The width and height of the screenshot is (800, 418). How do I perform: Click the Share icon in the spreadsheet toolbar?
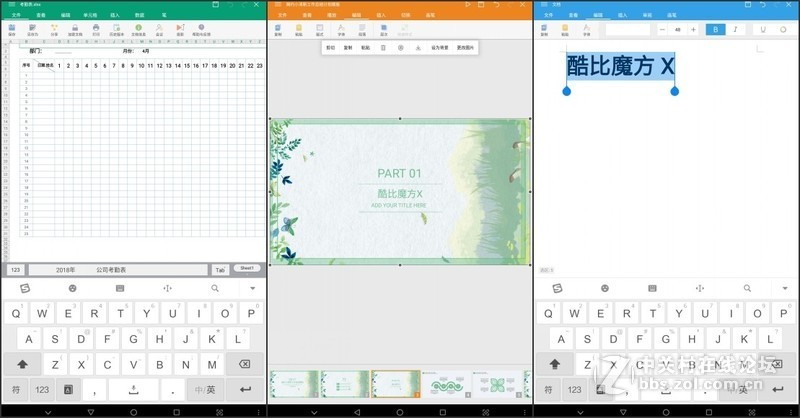tap(54, 30)
